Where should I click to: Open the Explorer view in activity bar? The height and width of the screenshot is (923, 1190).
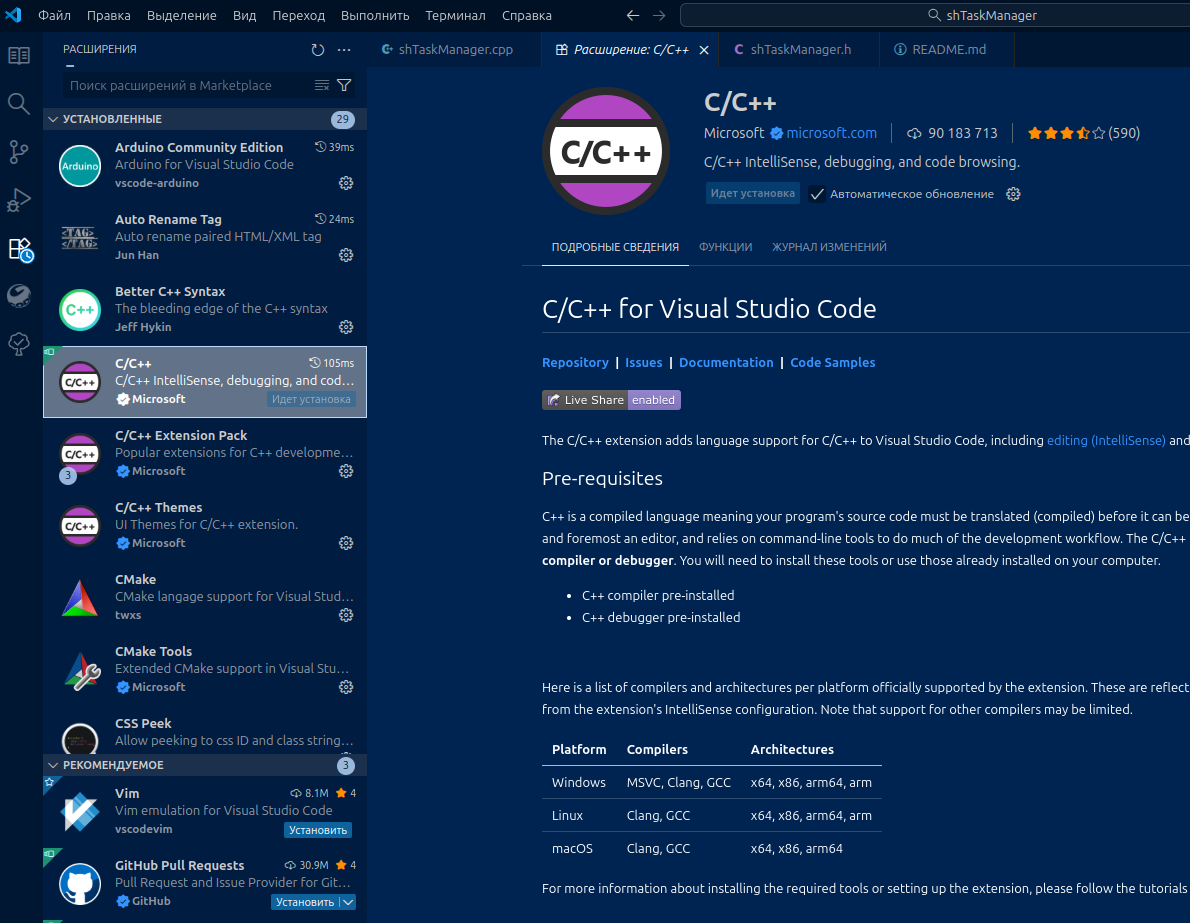click(18, 55)
